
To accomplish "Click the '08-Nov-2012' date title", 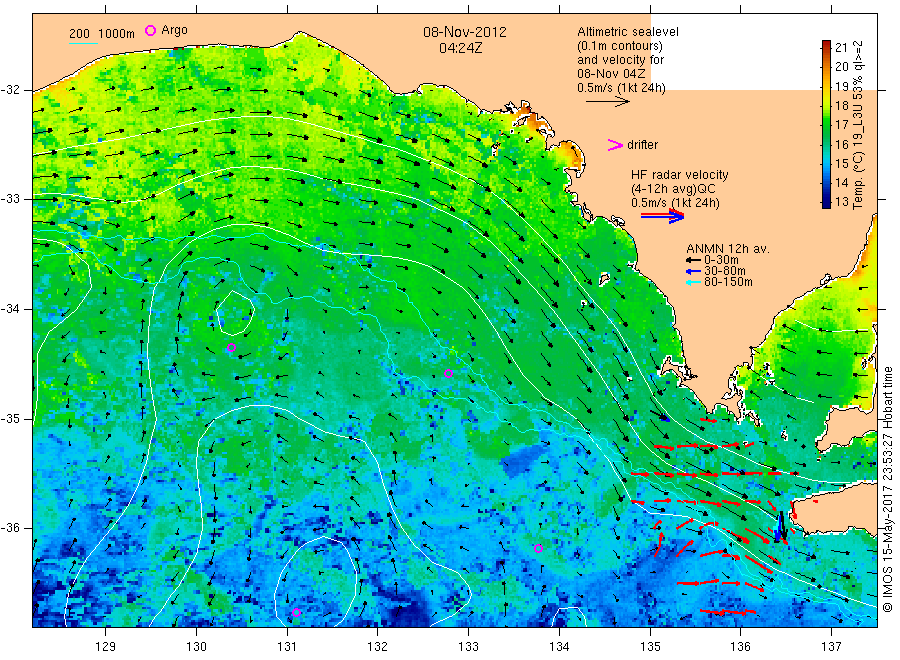I will [x=465, y=32].
